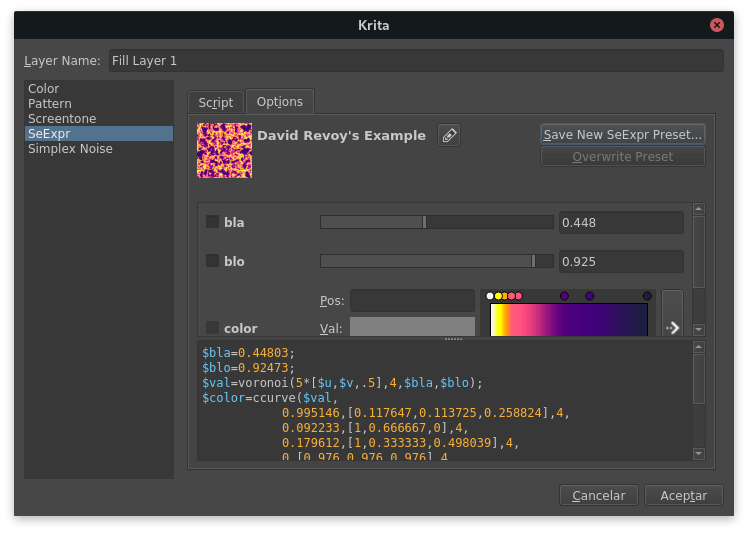Choose Simplex Noise generator in list
The image size is (748, 533).
click(70, 149)
